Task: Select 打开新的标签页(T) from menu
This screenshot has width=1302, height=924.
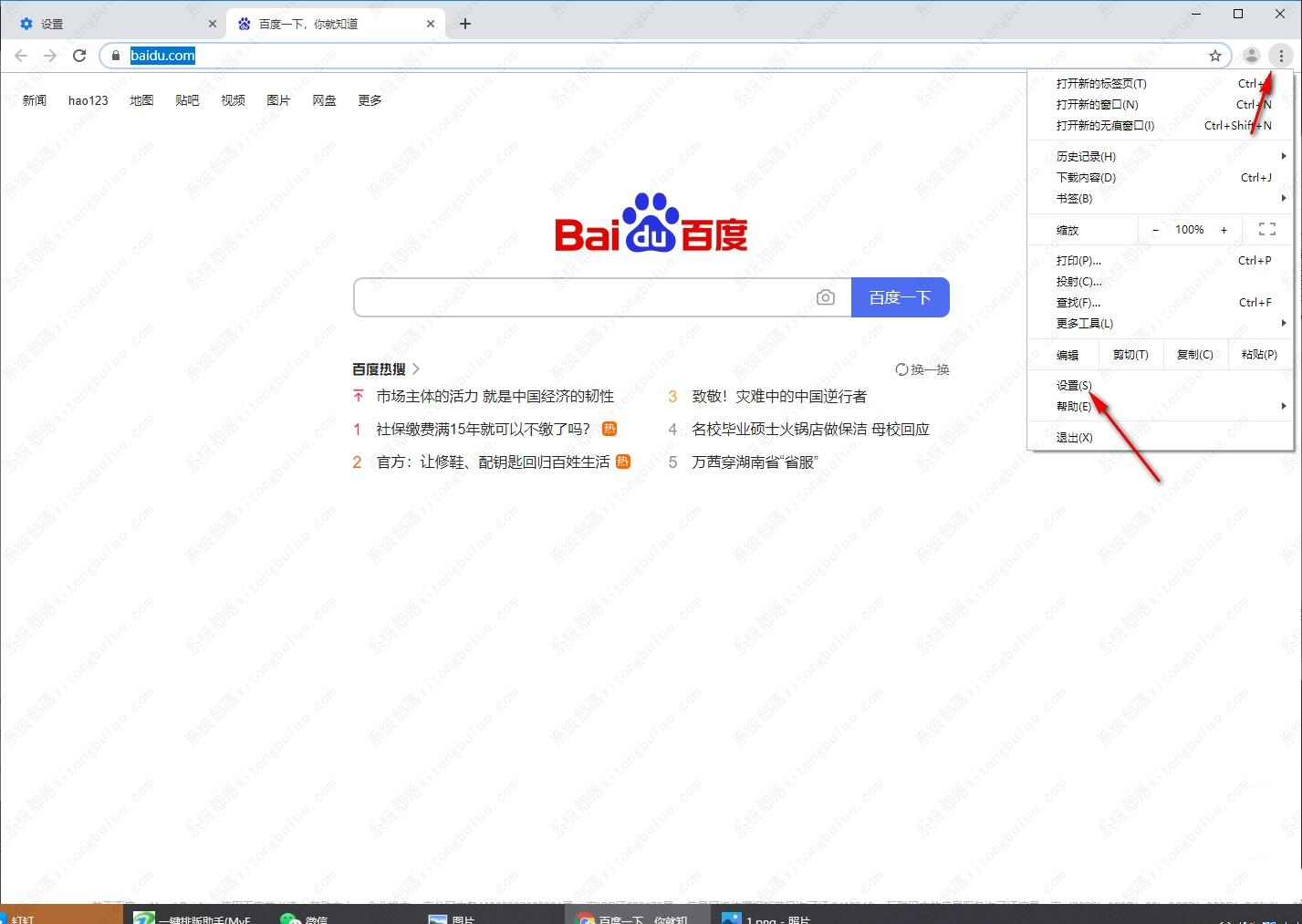Action: [1161, 83]
